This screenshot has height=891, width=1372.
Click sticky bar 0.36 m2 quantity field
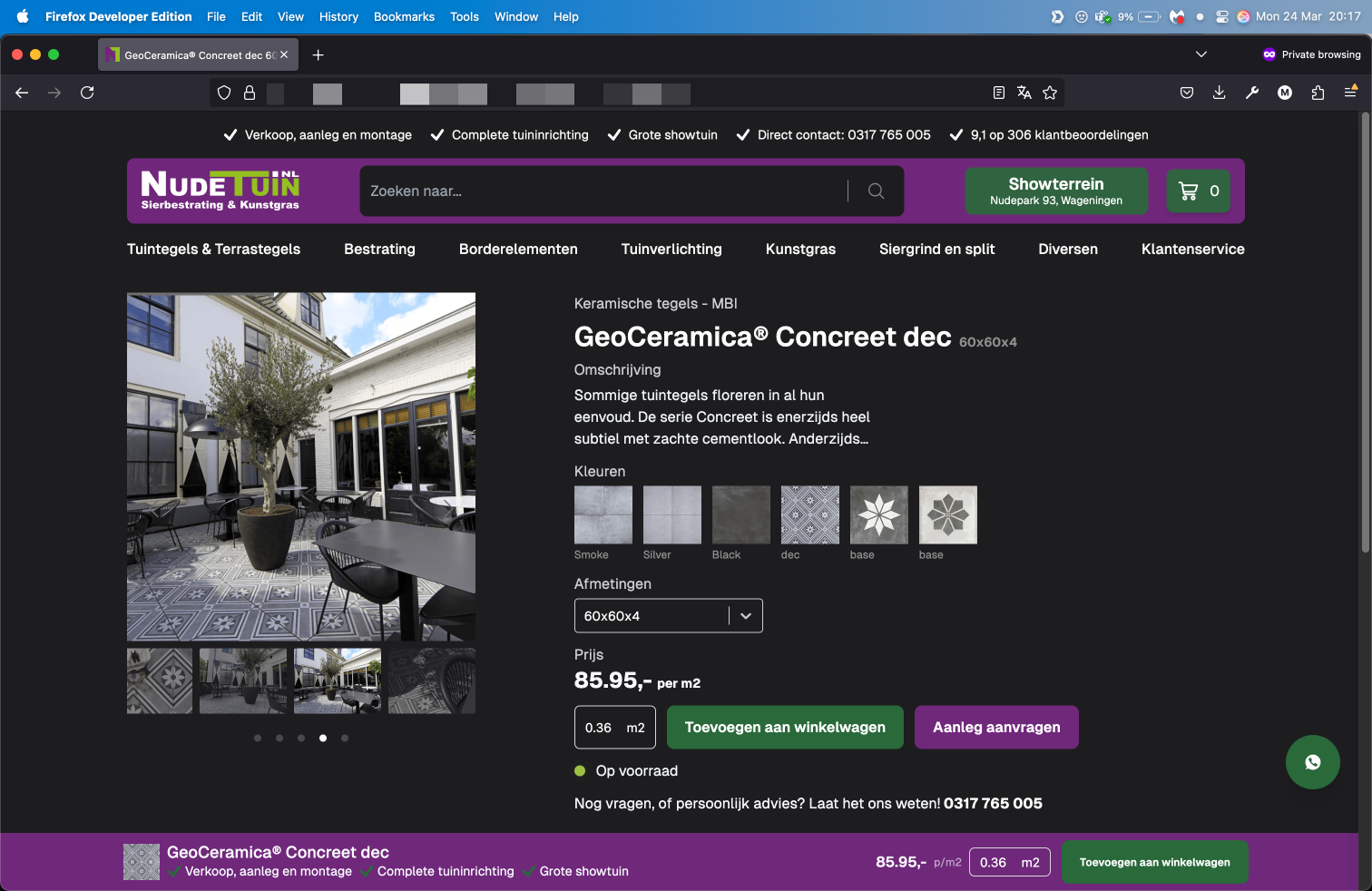pos(1009,862)
